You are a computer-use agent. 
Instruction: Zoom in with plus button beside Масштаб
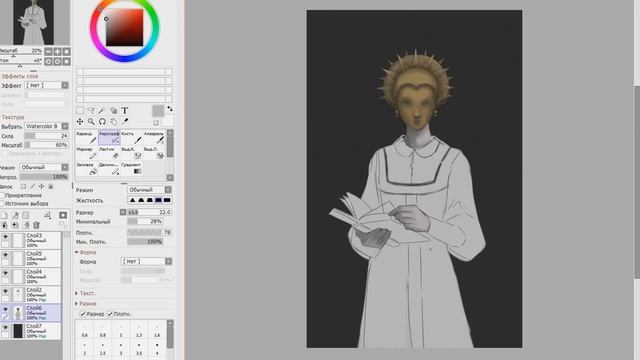click(x=57, y=51)
